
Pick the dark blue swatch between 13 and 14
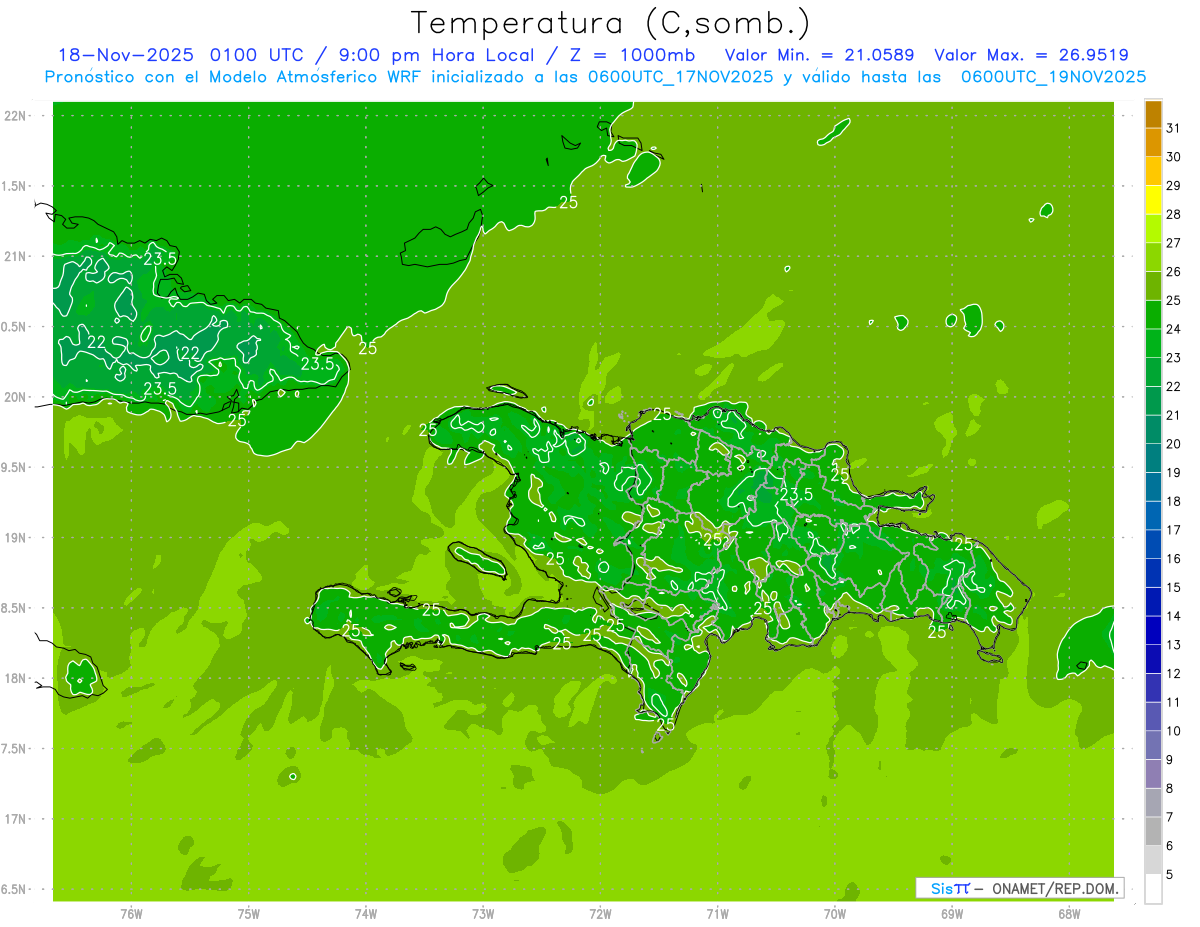(1153, 630)
